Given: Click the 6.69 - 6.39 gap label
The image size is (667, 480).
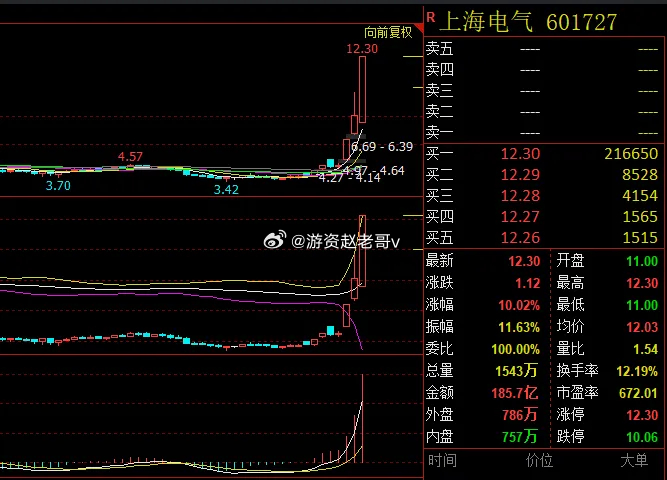Looking at the screenshot, I should (x=382, y=147).
